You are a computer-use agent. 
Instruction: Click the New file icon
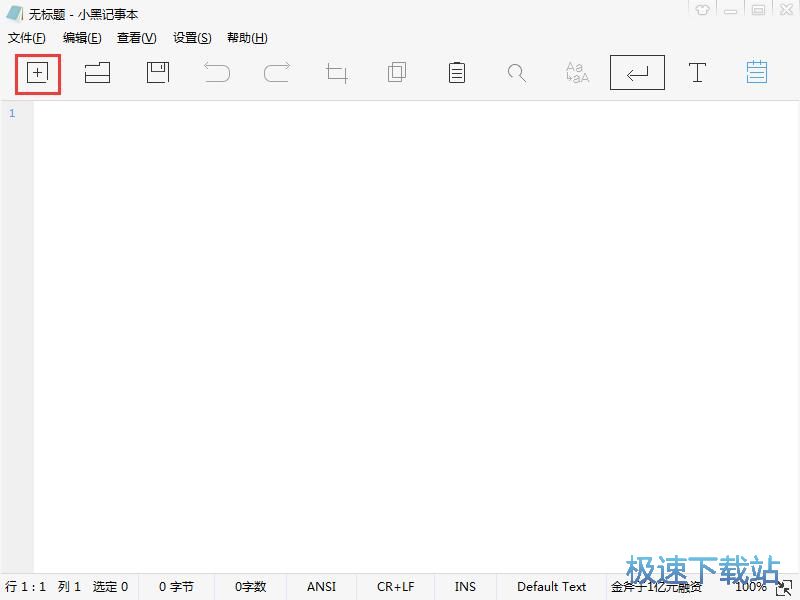click(37, 73)
